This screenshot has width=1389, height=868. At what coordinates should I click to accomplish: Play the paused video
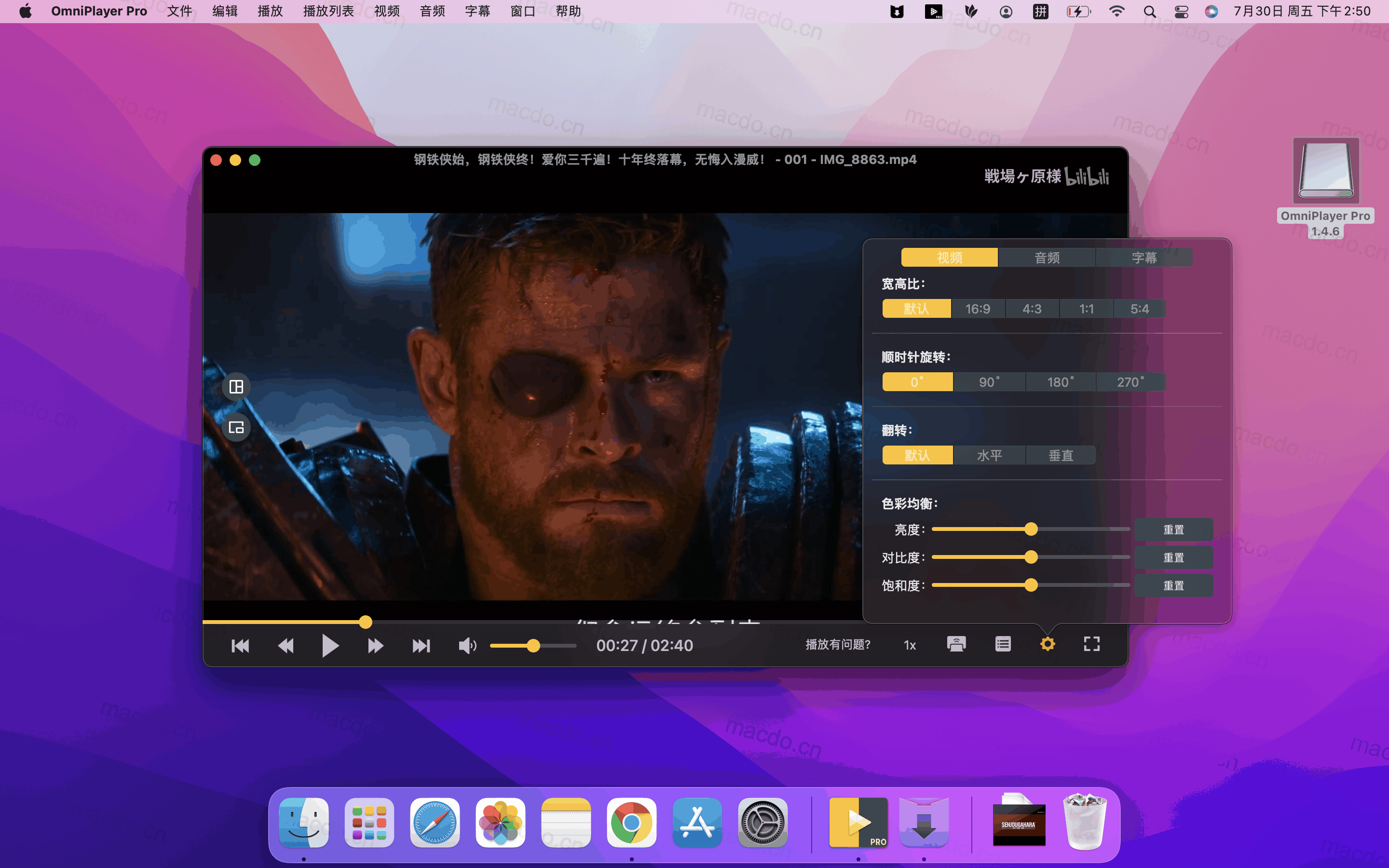tap(330, 646)
